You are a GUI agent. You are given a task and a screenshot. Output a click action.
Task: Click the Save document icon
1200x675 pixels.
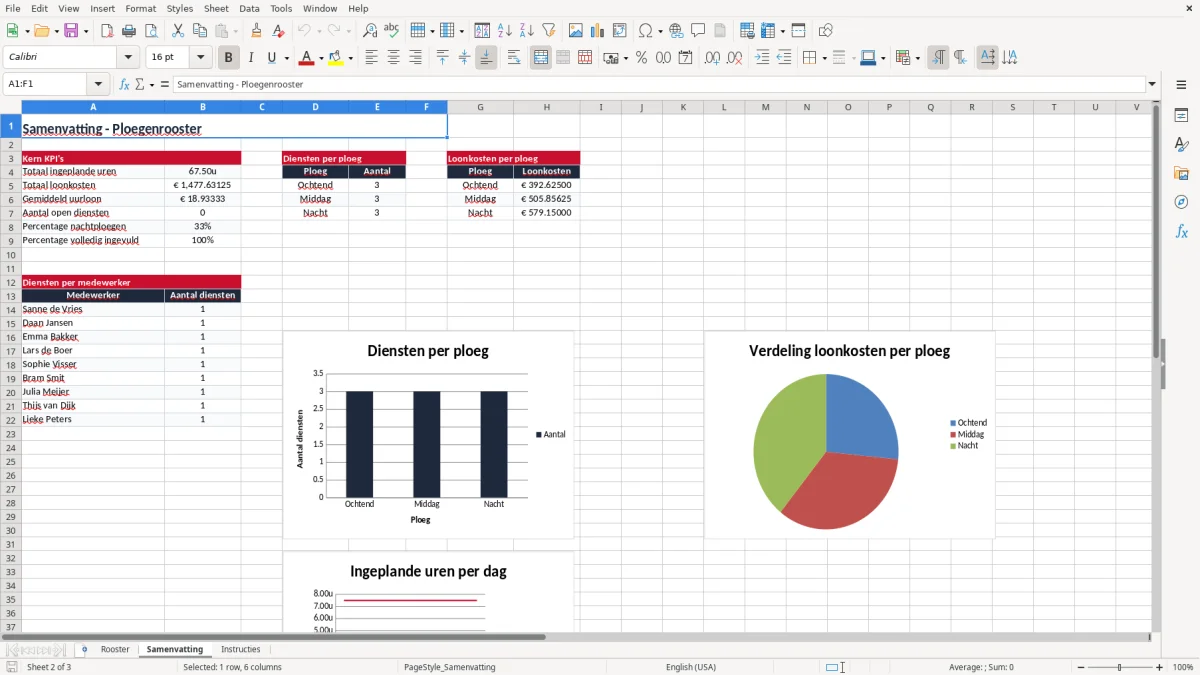point(71,31)
